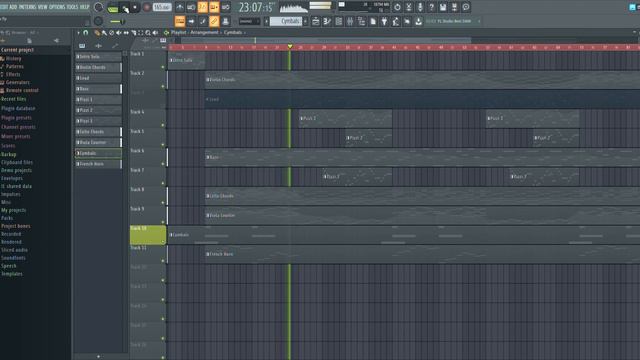The height and width of the screenshot is (360, 640).
Task: Click the speech bubble news icon
Action: tap(466, 7)
